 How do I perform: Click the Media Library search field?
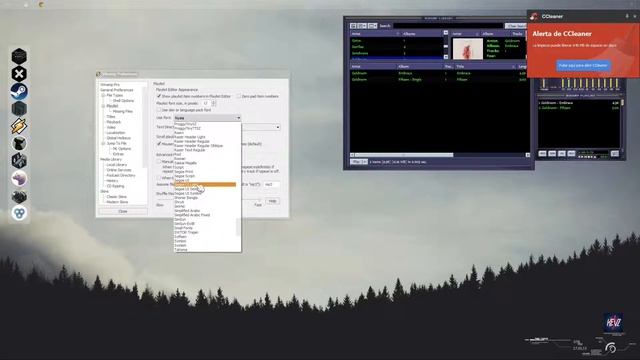click(448, 26)
